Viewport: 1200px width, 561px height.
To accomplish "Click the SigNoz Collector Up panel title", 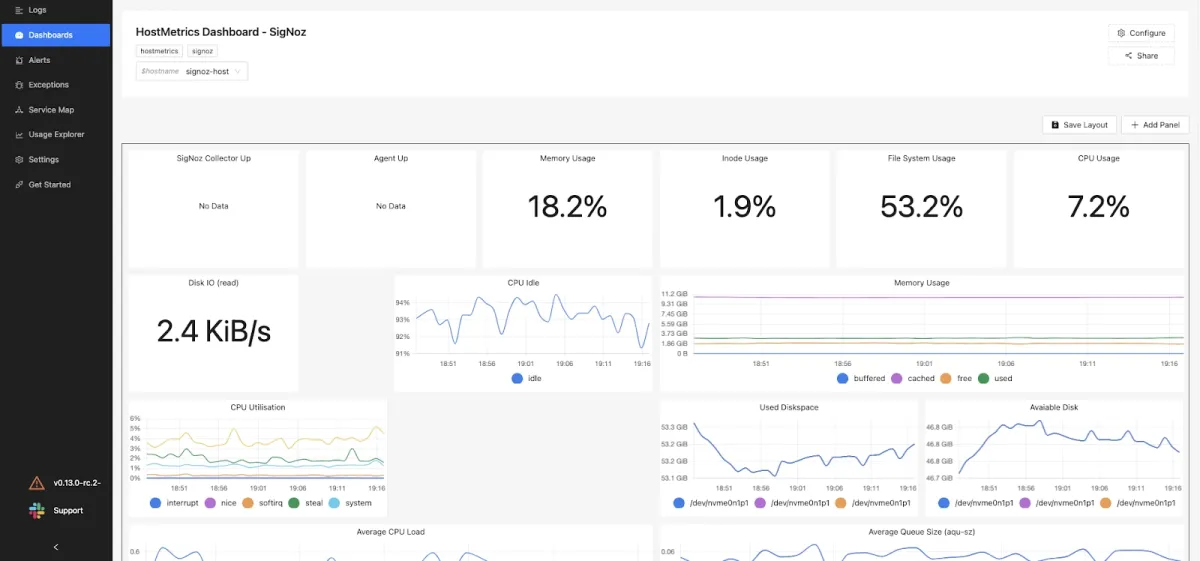I will pos(214,158).
